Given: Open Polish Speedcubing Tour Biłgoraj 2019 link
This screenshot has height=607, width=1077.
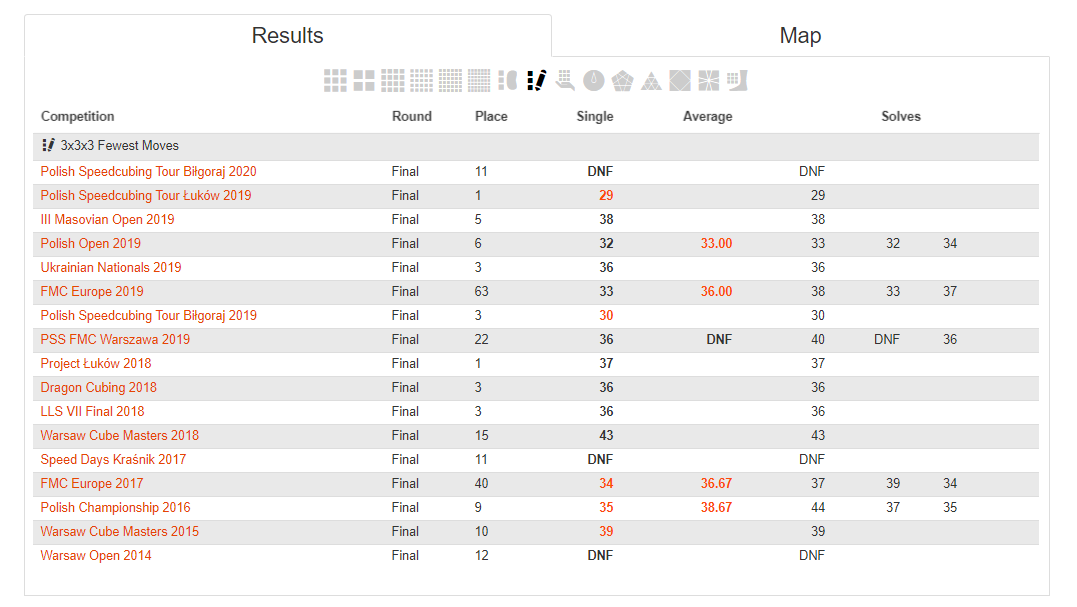Looking at the screenshot, I should click(148, 316).
